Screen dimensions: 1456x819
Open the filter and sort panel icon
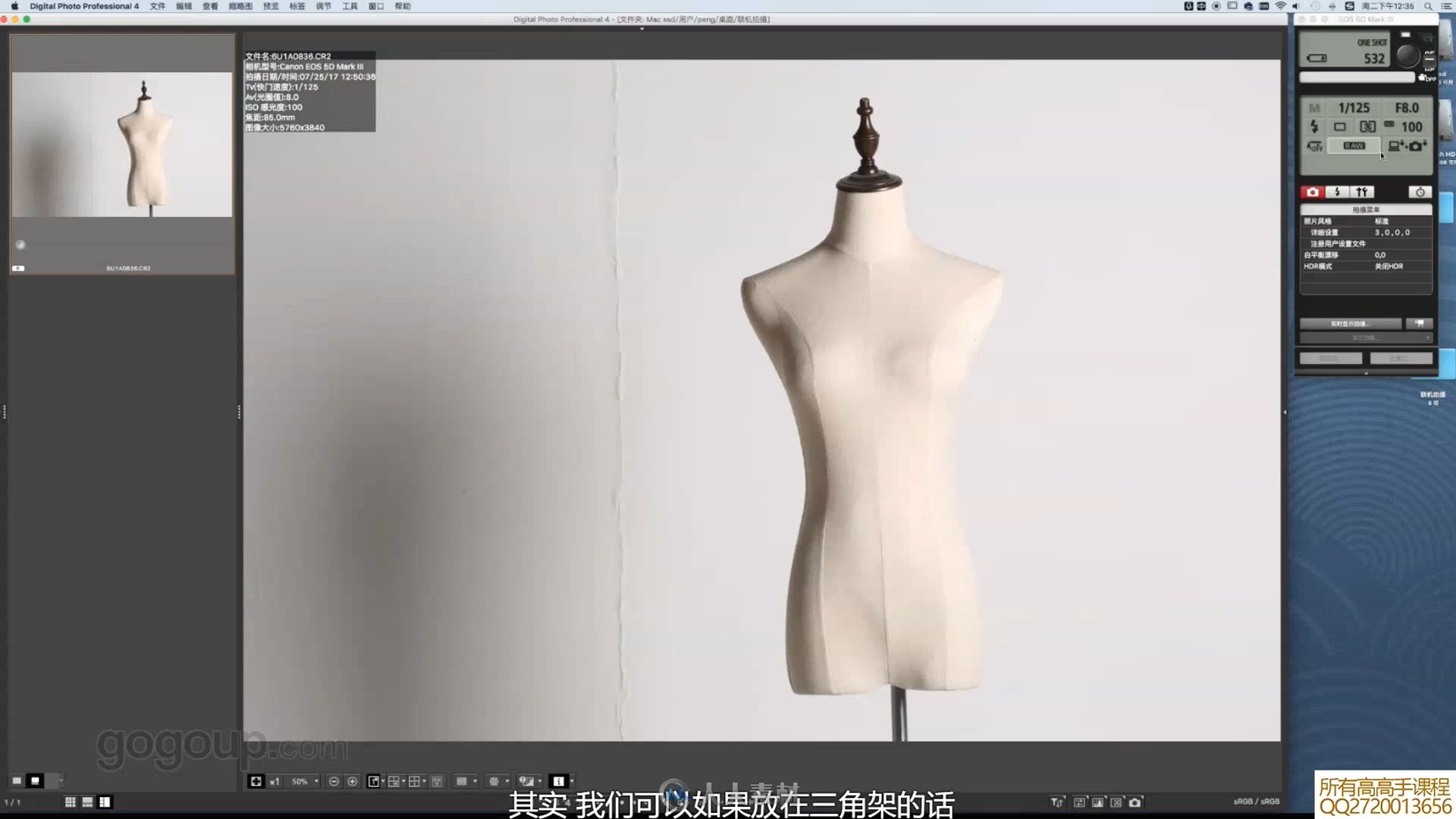[1057, 802]
